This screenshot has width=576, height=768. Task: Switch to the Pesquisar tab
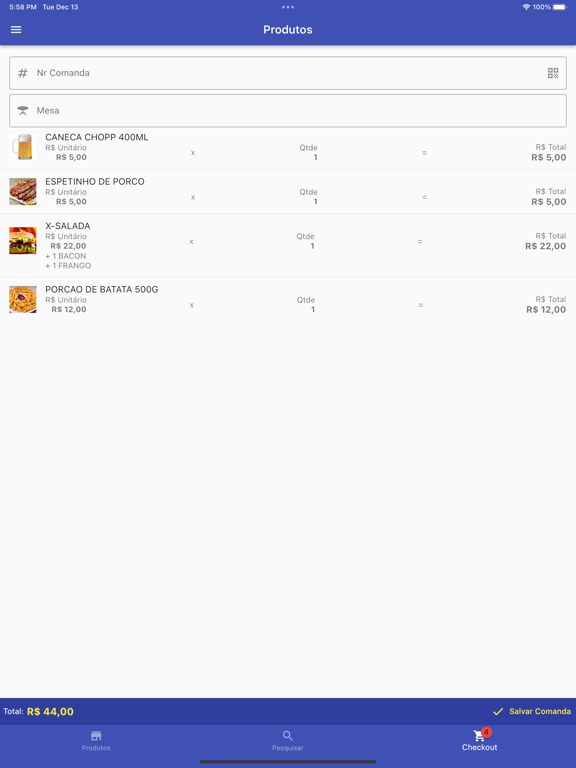point(288,741)
